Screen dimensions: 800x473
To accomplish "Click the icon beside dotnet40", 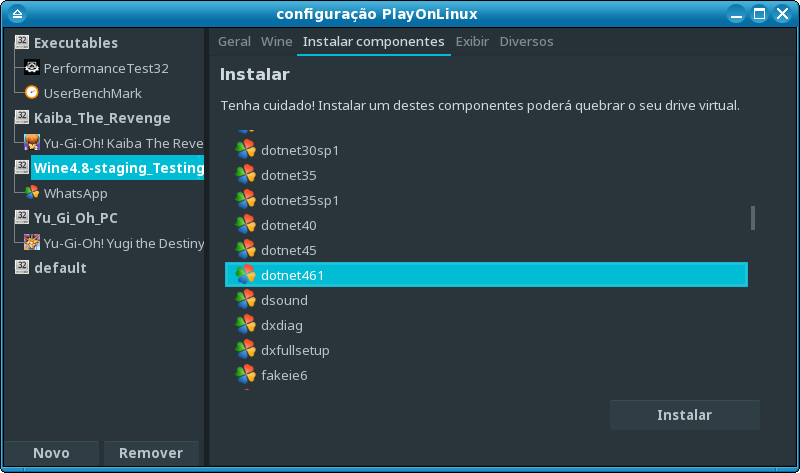I will pyautogui.click(x=245, y=225).
